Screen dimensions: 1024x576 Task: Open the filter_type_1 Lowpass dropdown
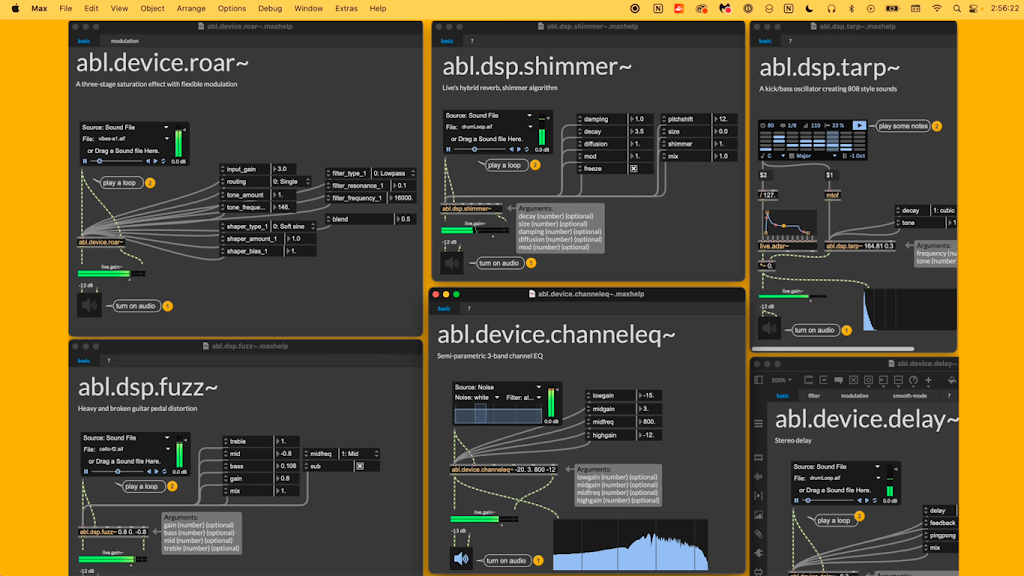click(394, 173)
